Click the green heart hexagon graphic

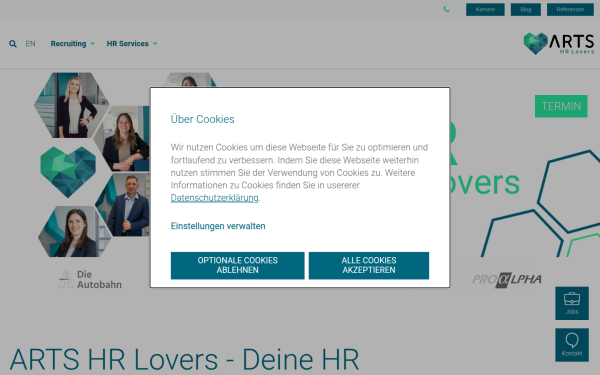[68, 171]
